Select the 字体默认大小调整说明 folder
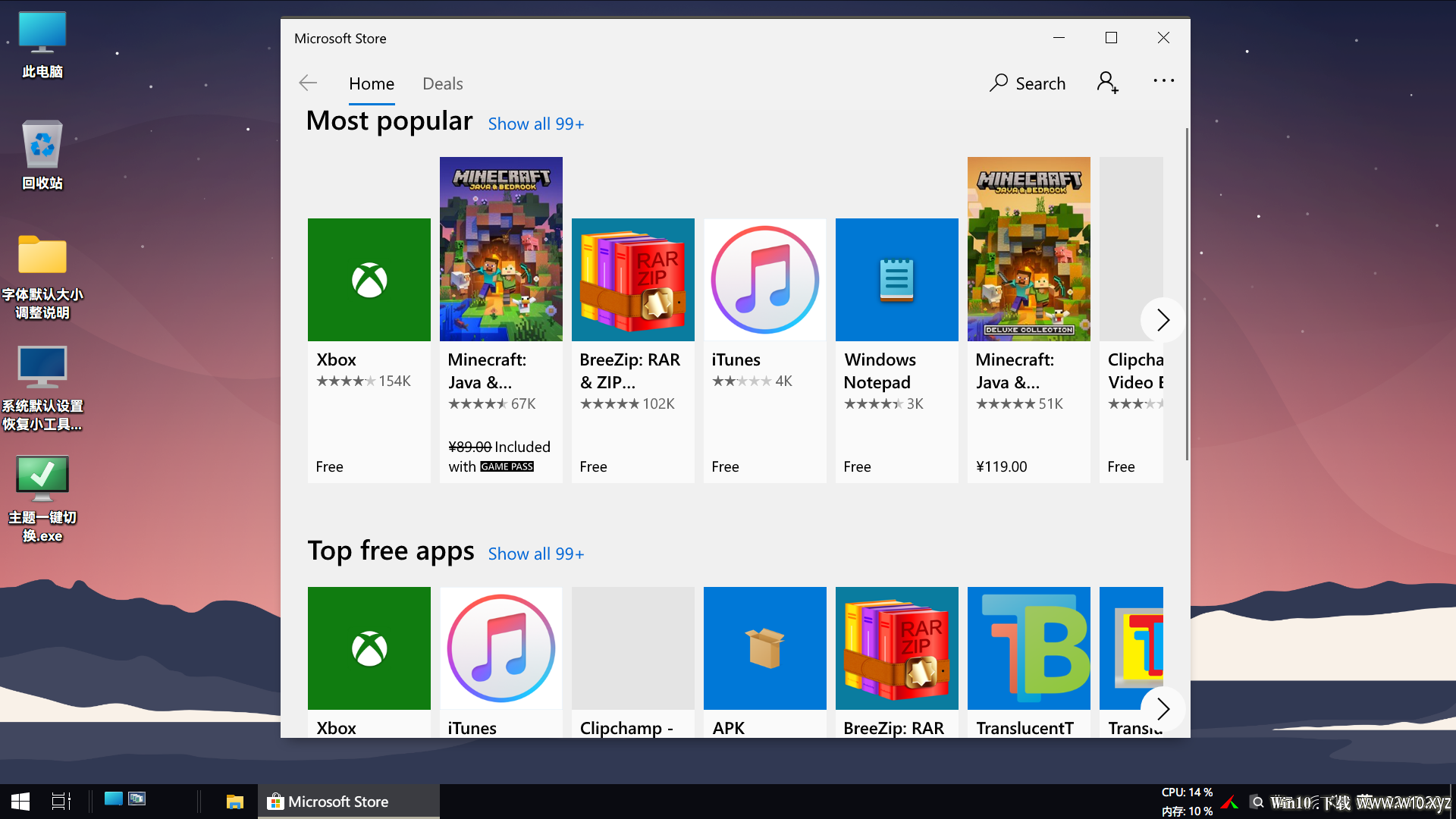1456x819 pixels. point(42,277)
